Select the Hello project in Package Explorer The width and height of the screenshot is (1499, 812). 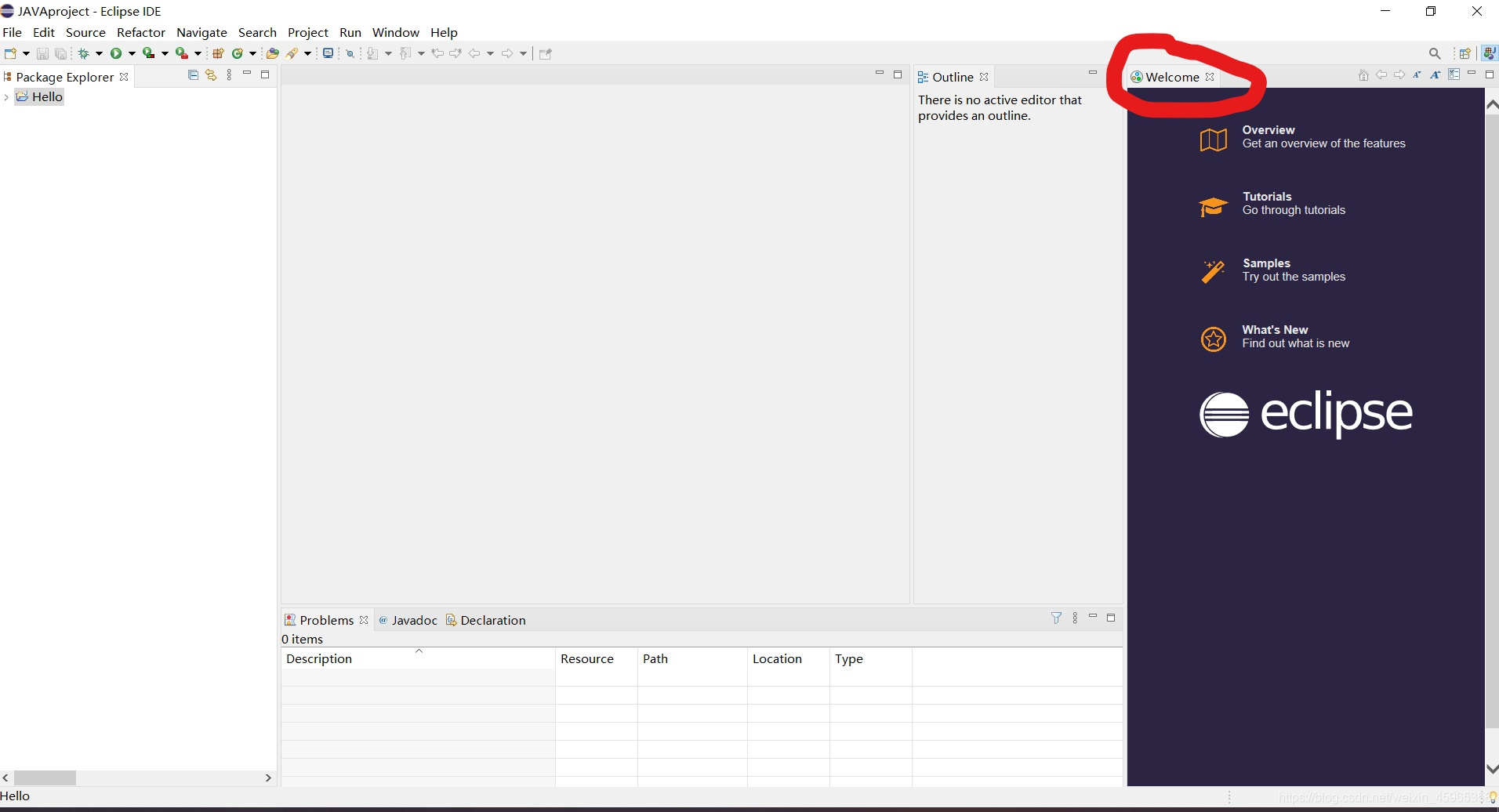(39, 97)
